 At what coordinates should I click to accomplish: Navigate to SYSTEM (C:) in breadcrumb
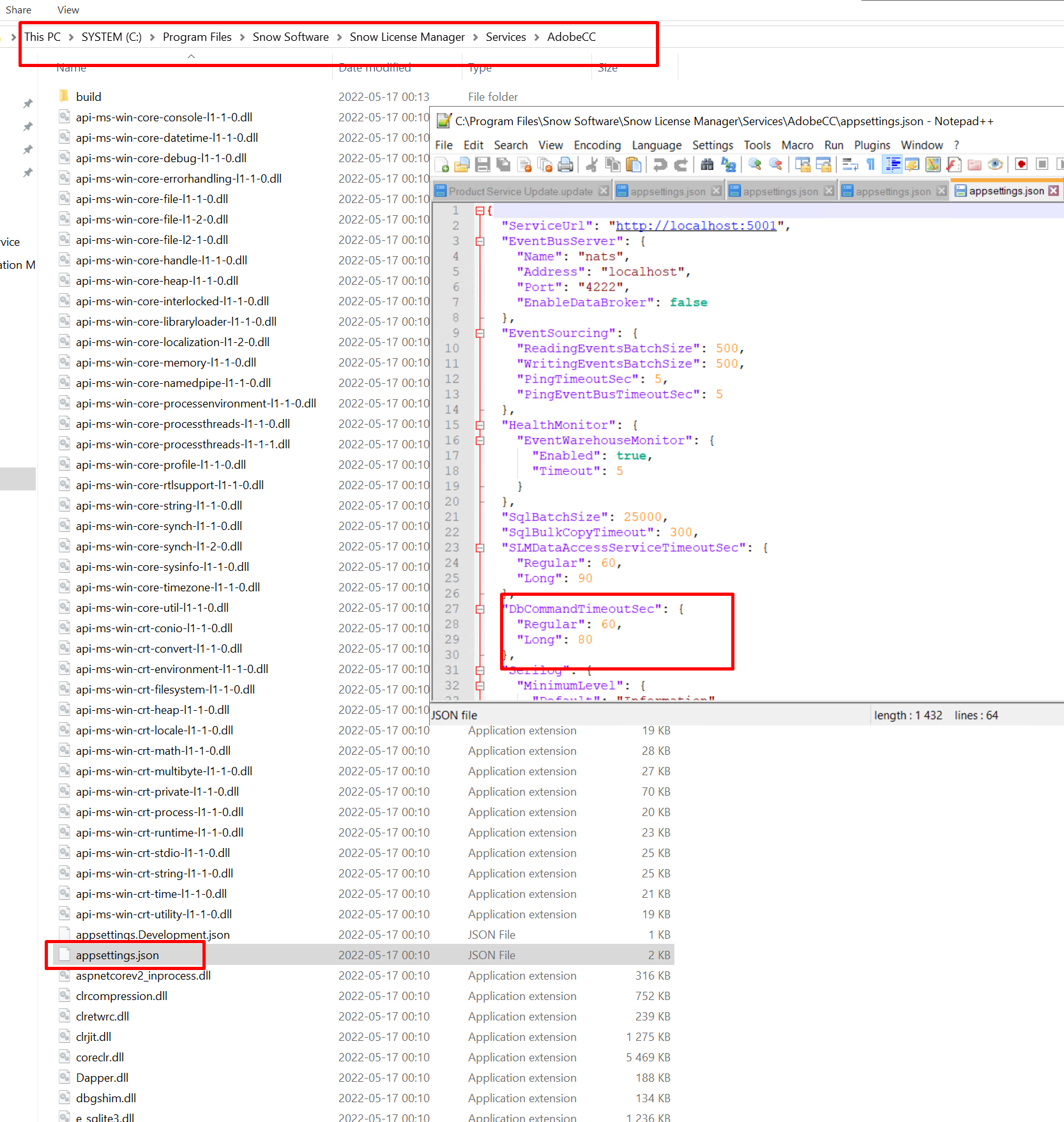coord(112,37)
